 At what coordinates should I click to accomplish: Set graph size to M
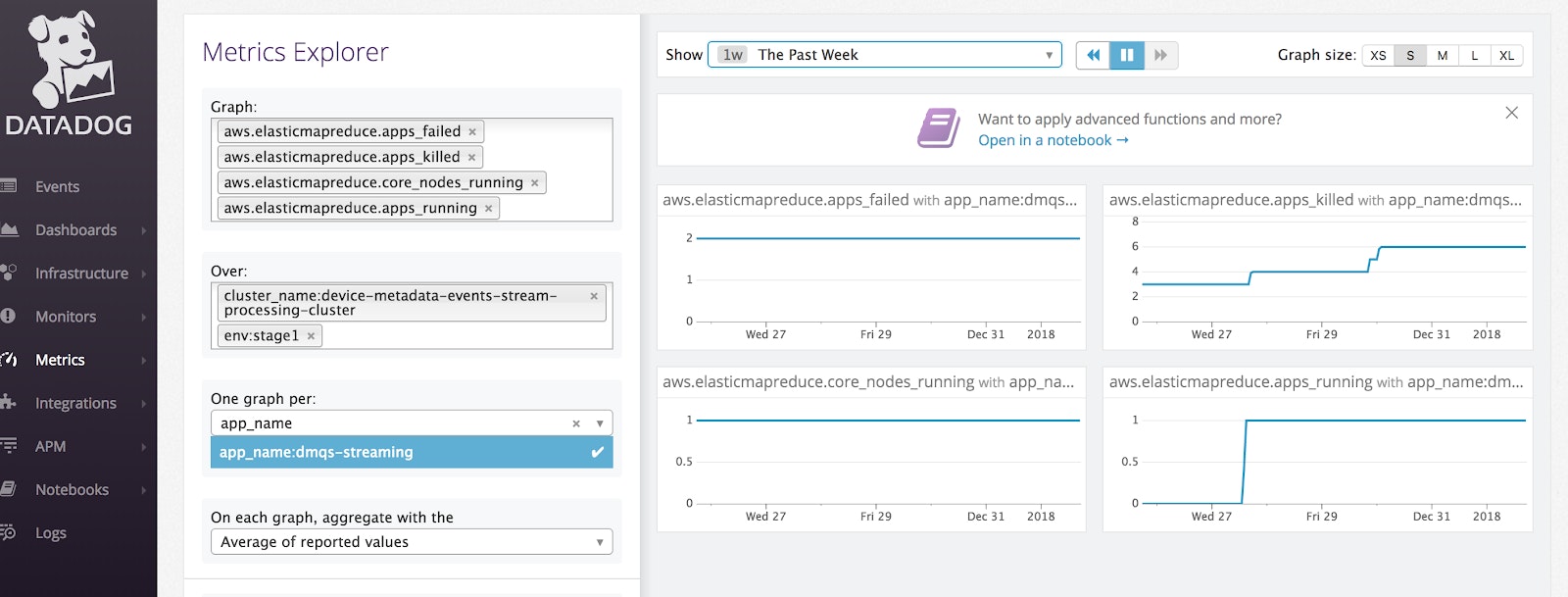coord(1442,56)
